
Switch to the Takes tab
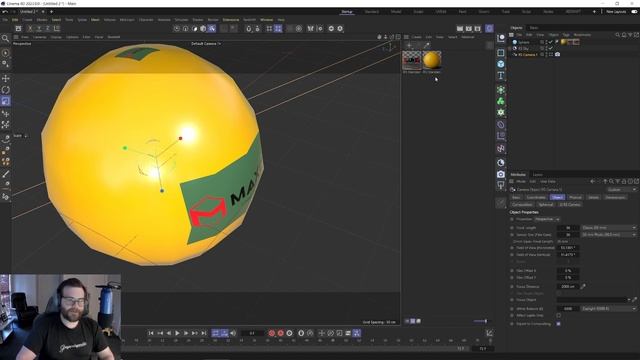(x=533, y=28)
